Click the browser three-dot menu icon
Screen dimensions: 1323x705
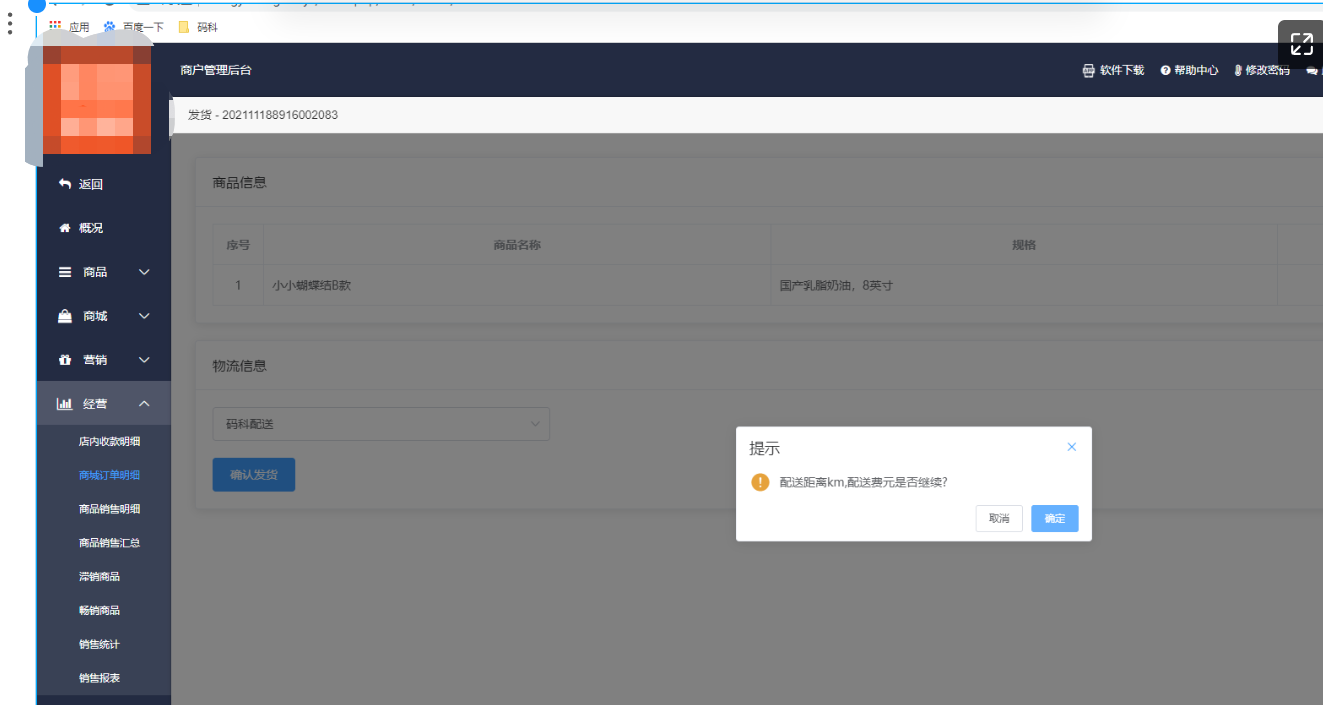click(x=10, y=23)
